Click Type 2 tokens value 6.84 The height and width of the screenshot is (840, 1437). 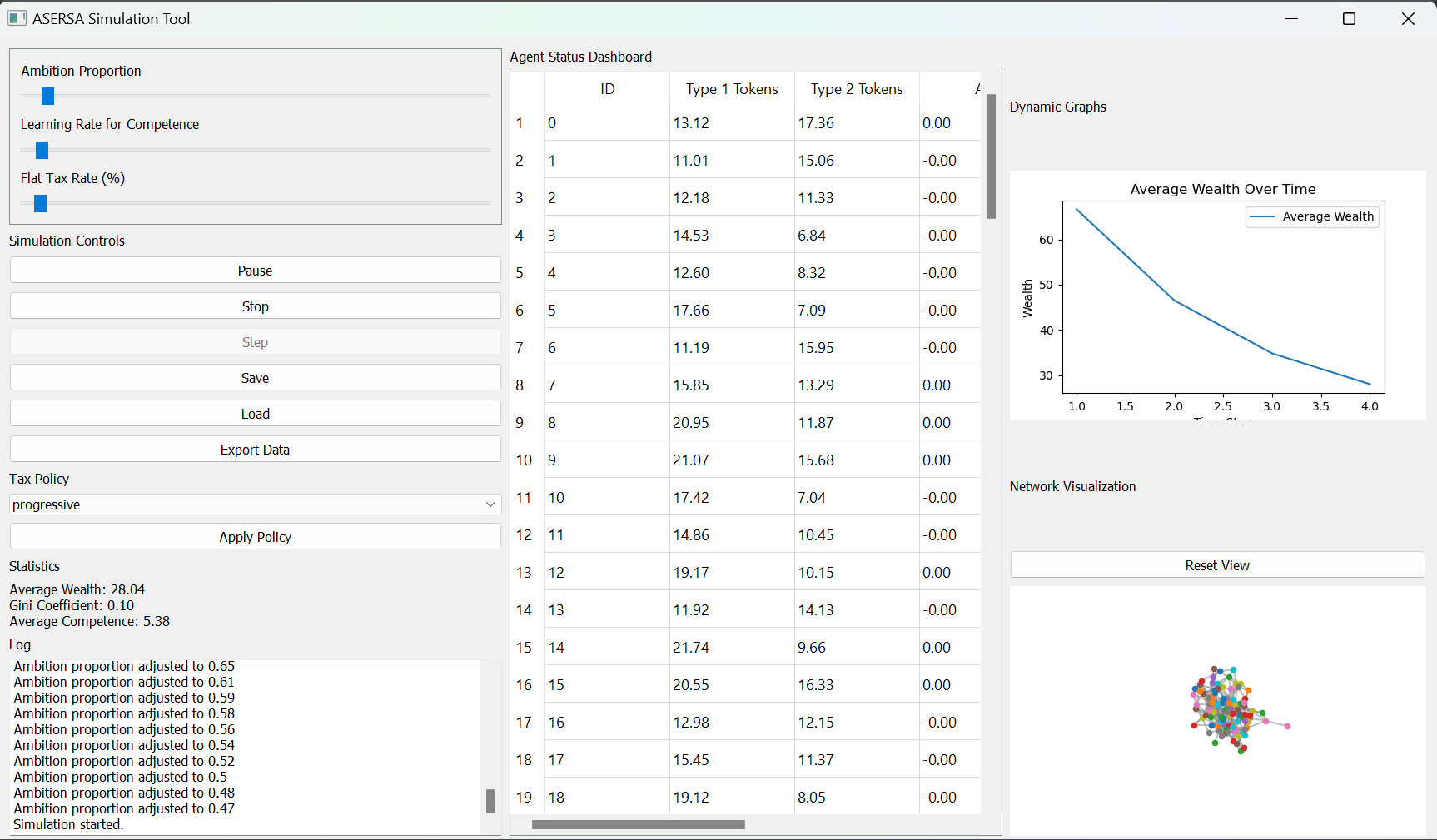(x=857, y=236)
